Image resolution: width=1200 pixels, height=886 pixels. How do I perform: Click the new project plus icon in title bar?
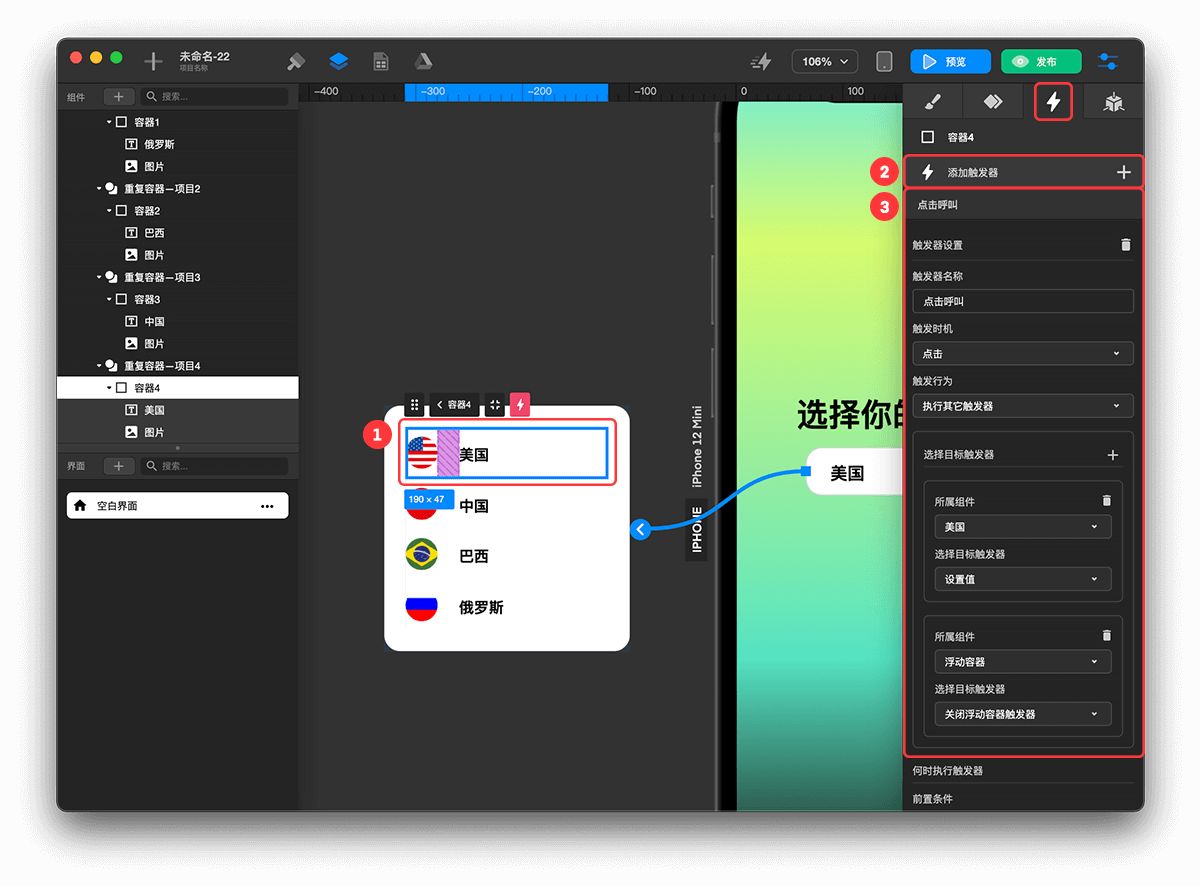coord(153,62)
